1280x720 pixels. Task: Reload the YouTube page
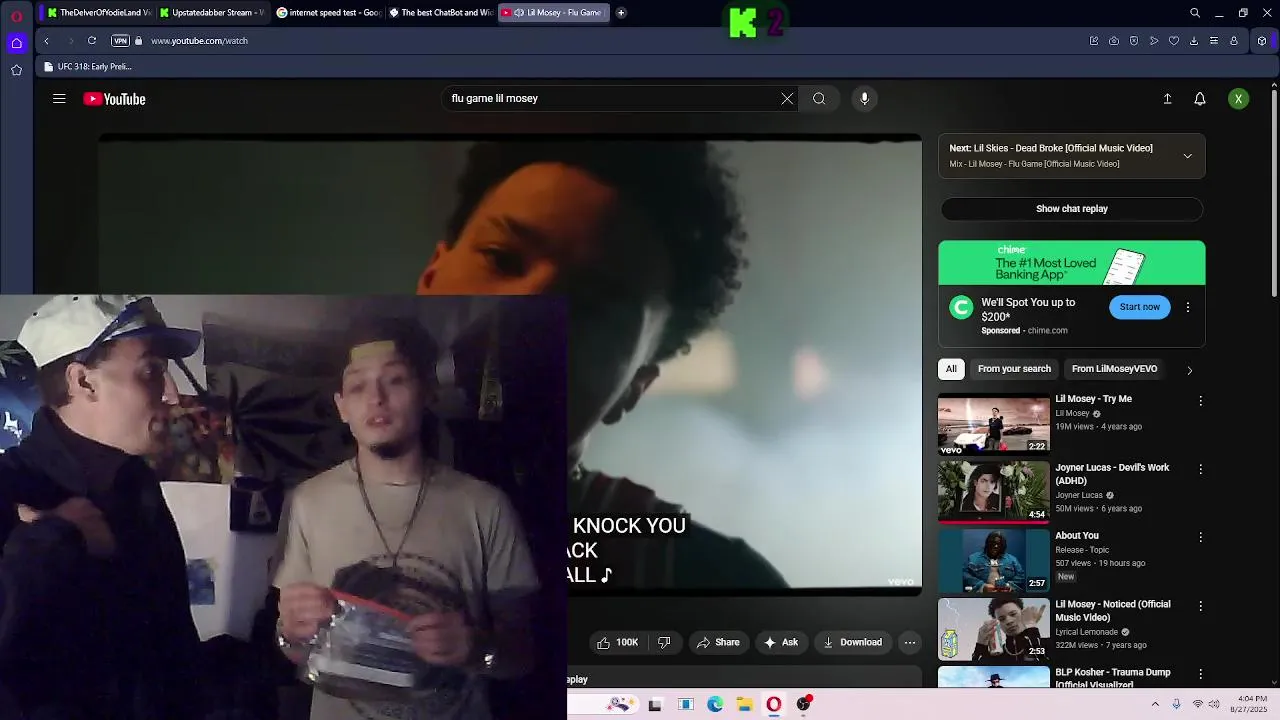coord(92,41)
